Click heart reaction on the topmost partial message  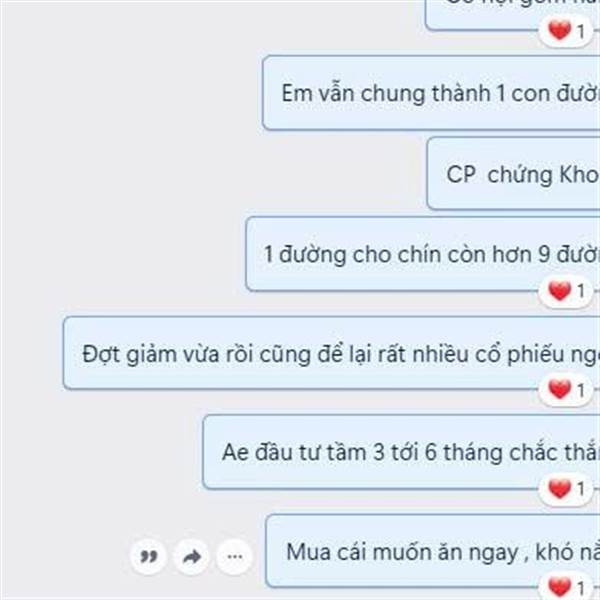pyautogui.click(x=559, y=31)
